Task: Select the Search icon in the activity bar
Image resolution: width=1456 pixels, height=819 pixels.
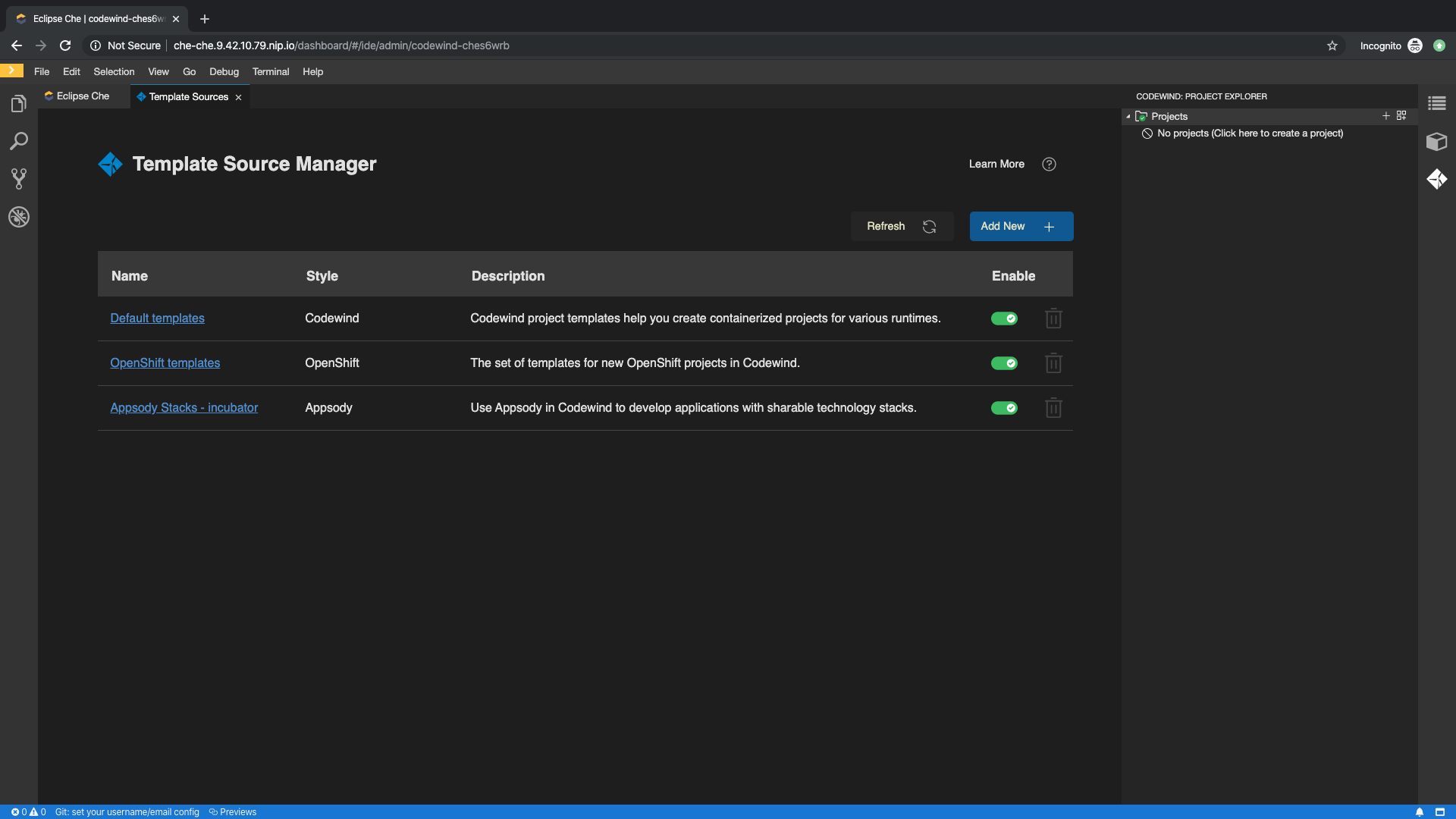Action: click(18, 141)
